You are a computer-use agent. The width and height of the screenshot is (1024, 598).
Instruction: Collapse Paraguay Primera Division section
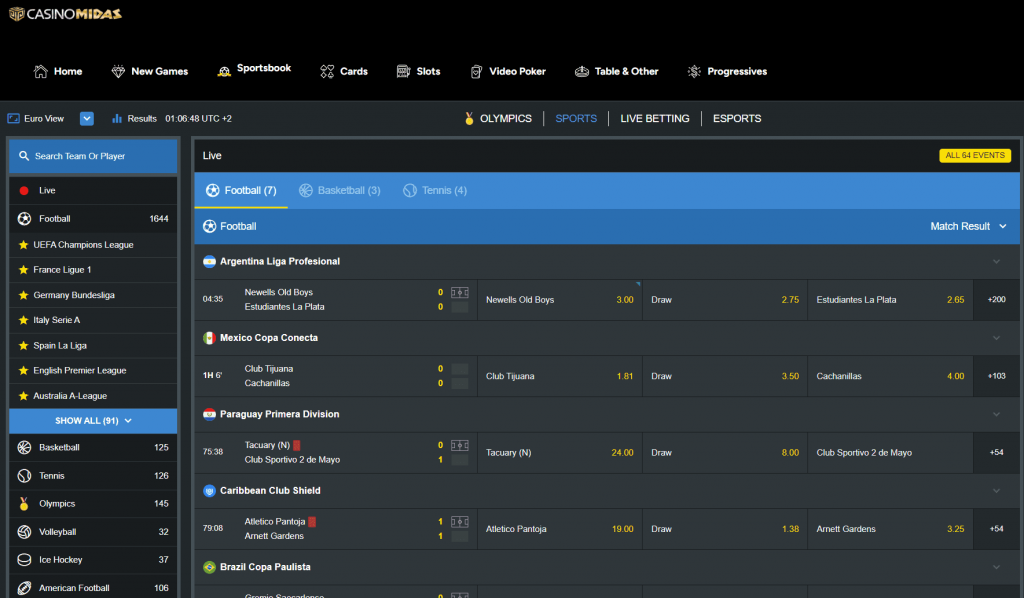click(x=997, y=414)
